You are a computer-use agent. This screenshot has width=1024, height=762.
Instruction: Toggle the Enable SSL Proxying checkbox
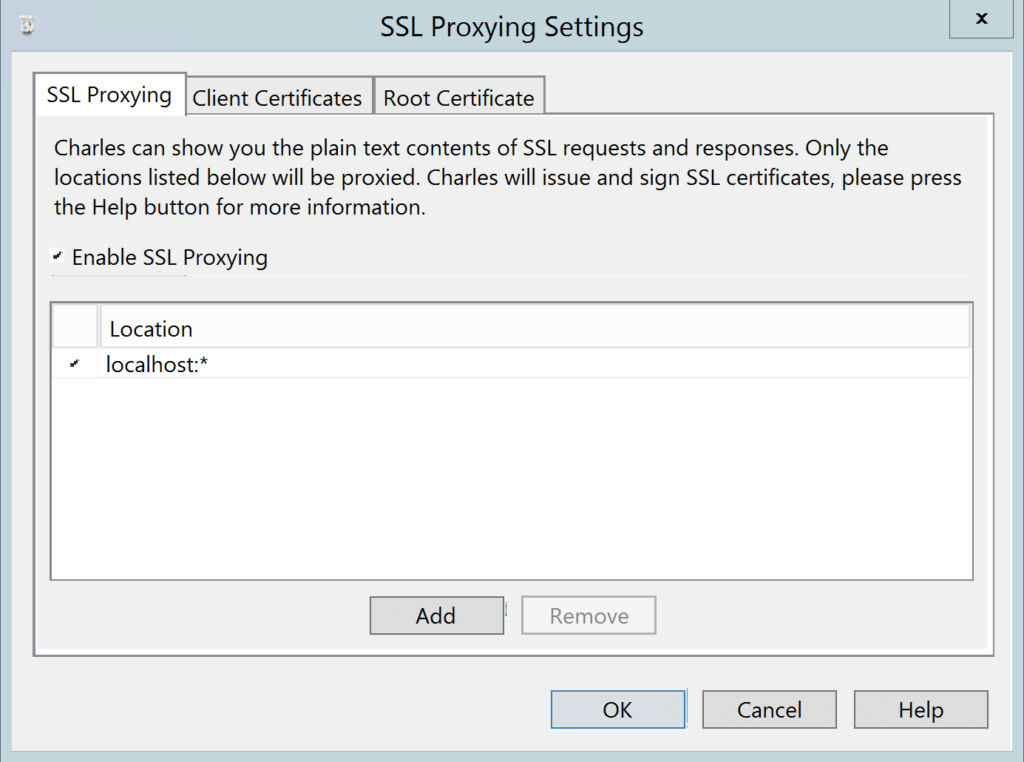pyautogui.click(x=57, y=256)
